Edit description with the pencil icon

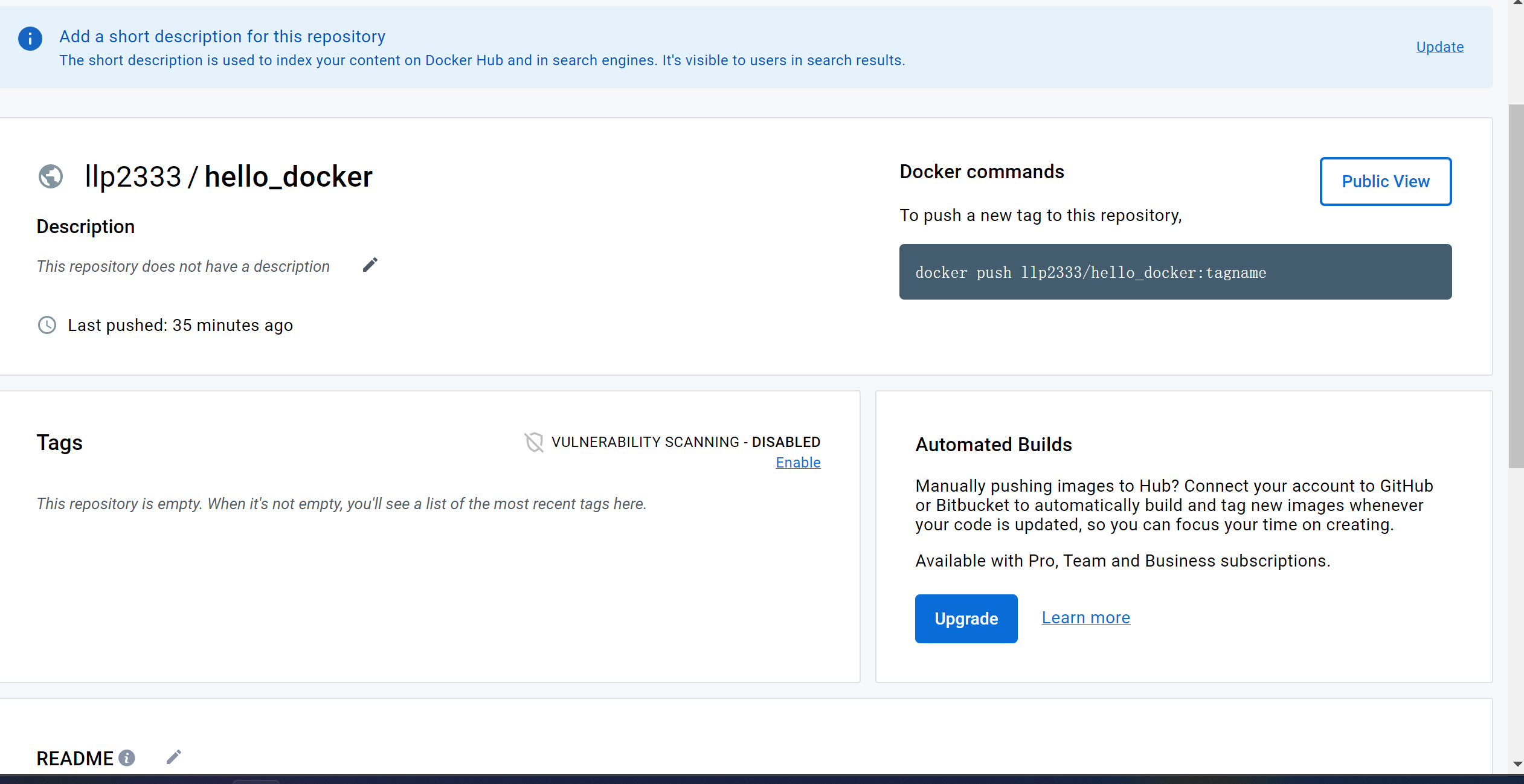pyautogui.click(x=370, y=265)
